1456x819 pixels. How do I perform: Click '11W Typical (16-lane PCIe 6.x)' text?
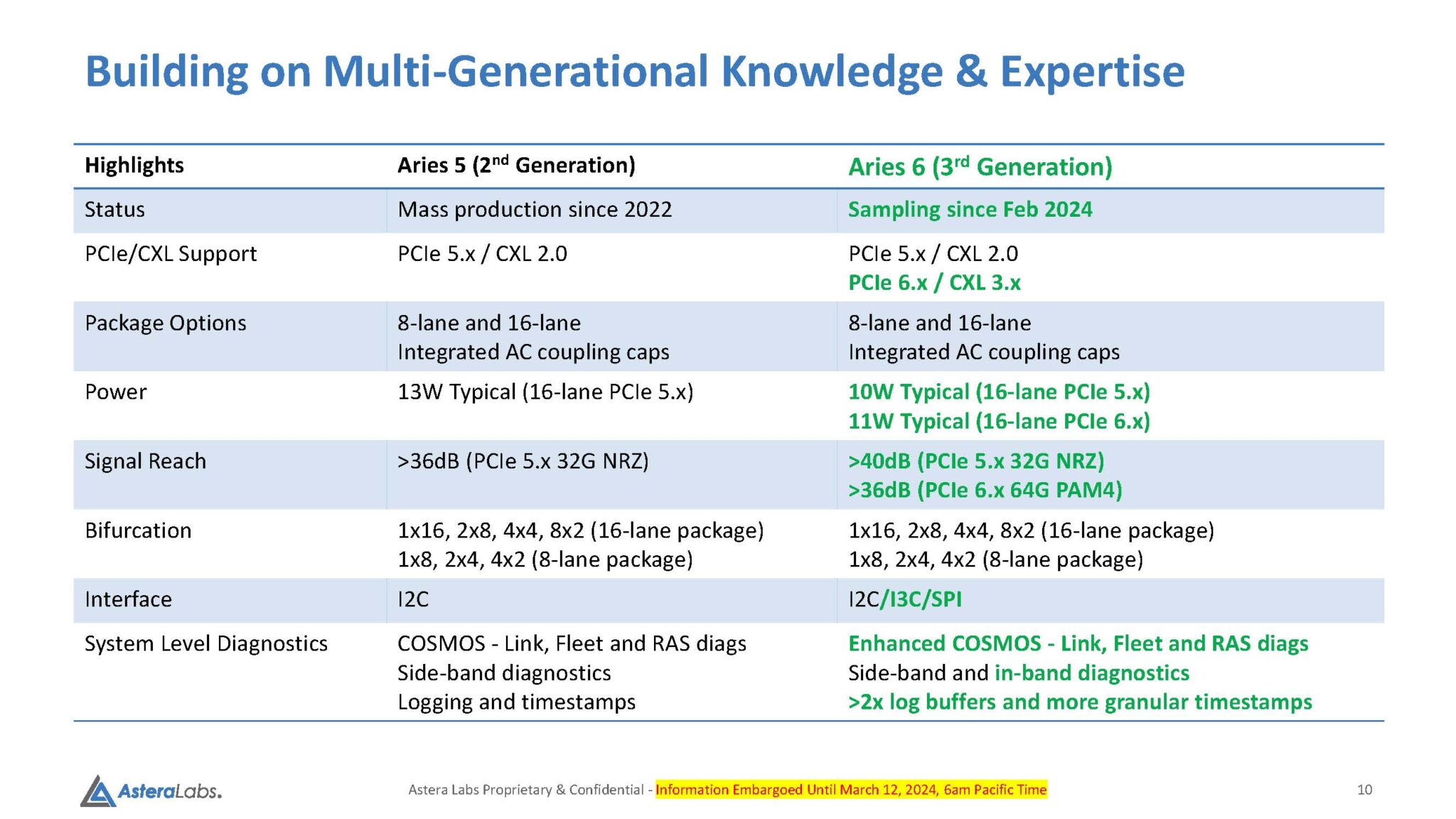coord(999,422)
